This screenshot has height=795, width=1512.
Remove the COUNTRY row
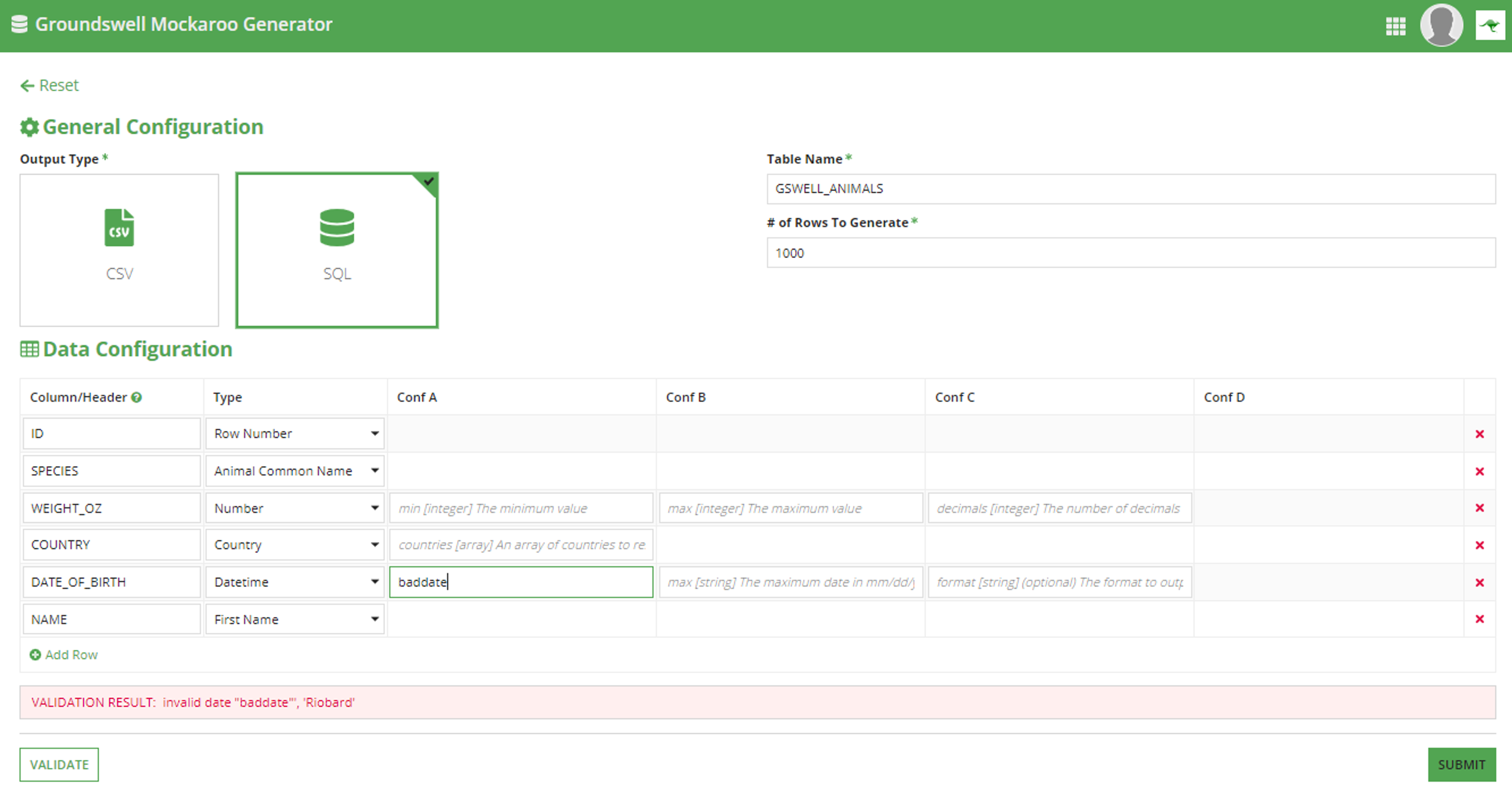tap(1479, 545)
